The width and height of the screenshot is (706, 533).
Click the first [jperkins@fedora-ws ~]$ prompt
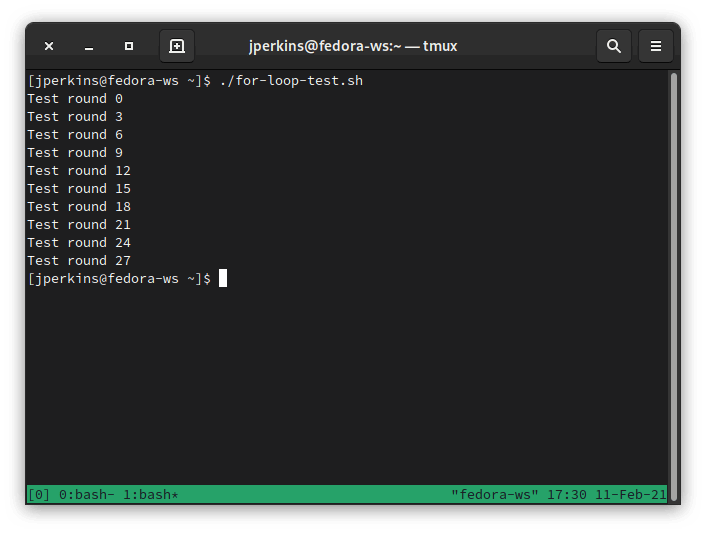coord(119,81)
